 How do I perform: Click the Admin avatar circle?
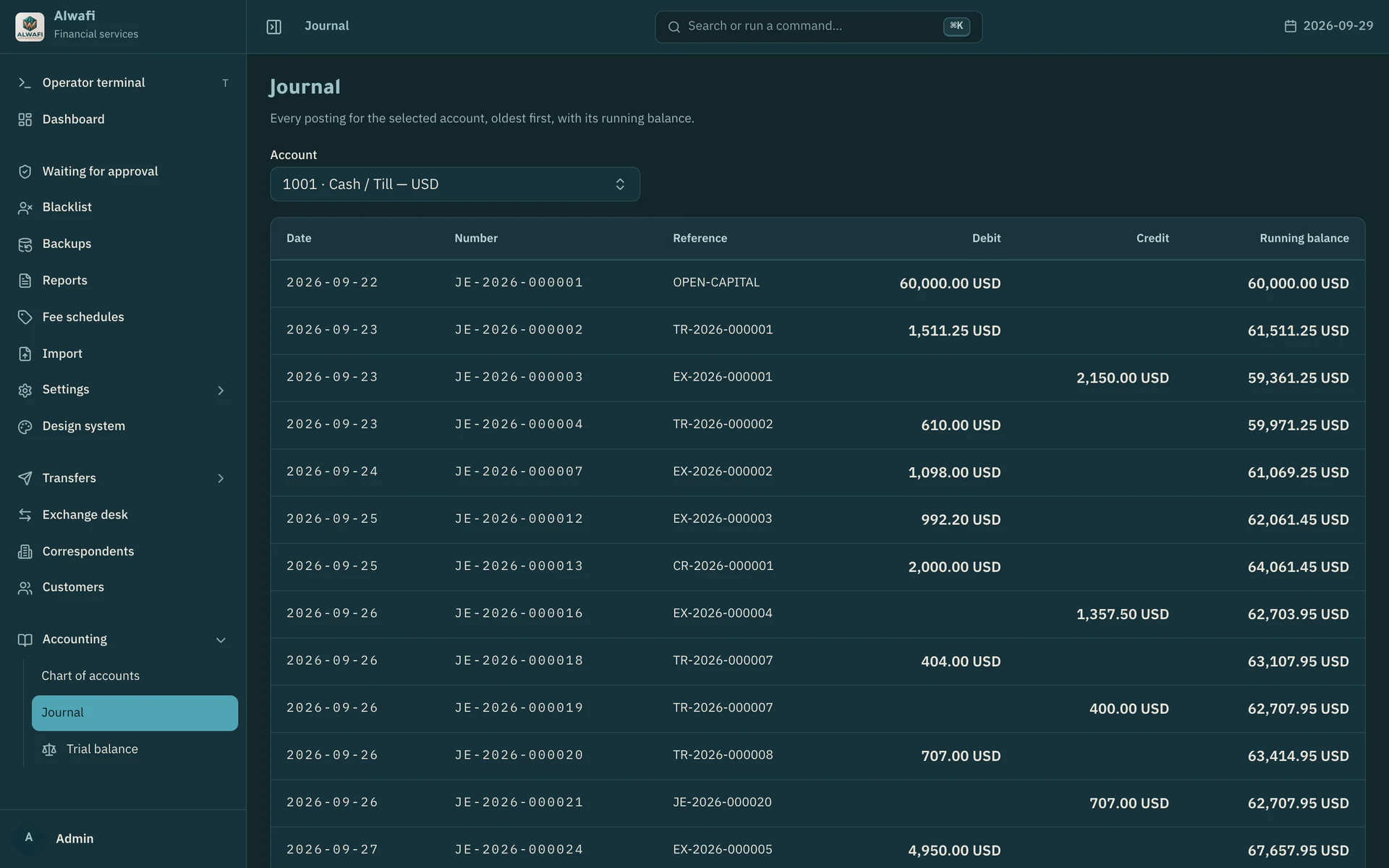[29, 838]
